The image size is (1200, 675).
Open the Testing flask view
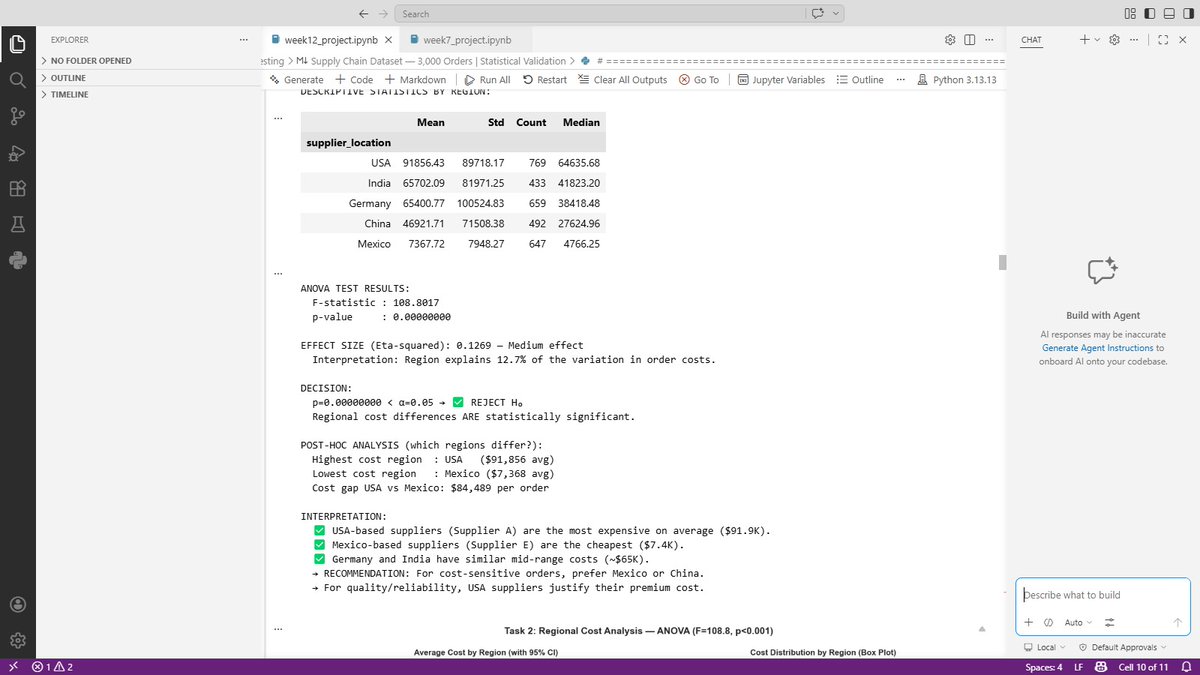point(17,224)
